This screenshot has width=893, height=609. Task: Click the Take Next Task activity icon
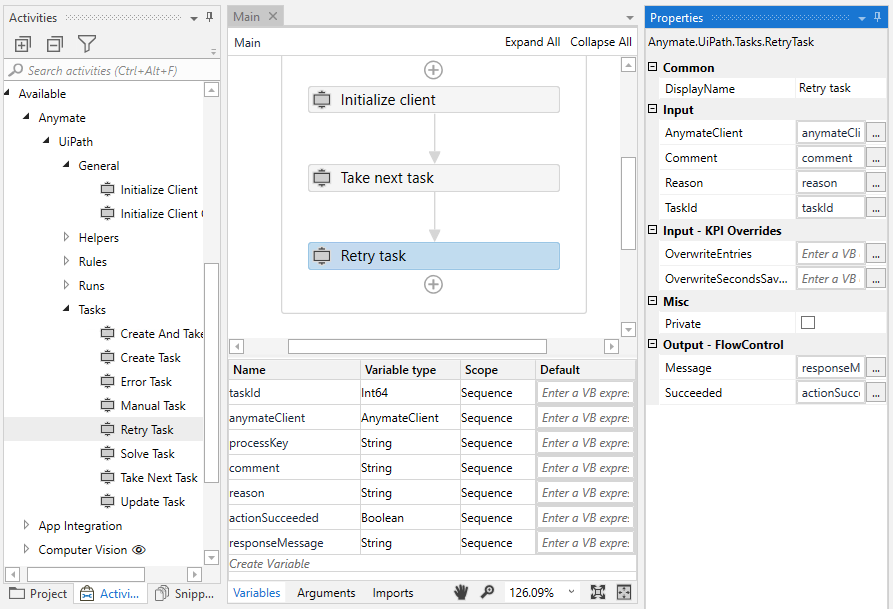tap(108, 477)
